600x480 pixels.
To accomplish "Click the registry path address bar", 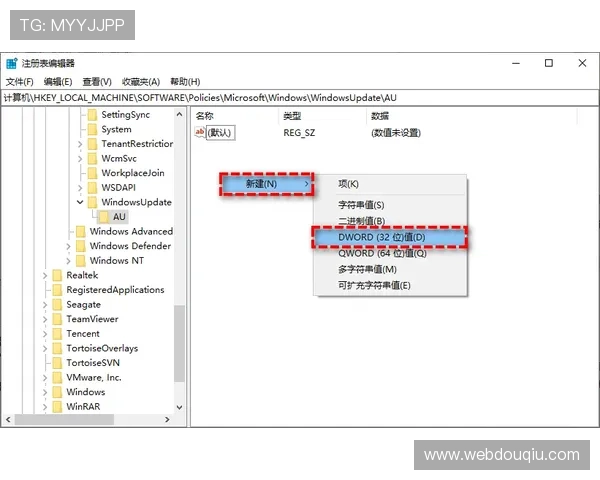I will point(300,98).
